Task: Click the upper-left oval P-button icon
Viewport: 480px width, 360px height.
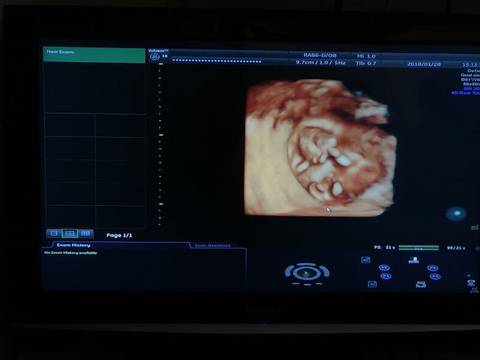Action: [384, 268]
